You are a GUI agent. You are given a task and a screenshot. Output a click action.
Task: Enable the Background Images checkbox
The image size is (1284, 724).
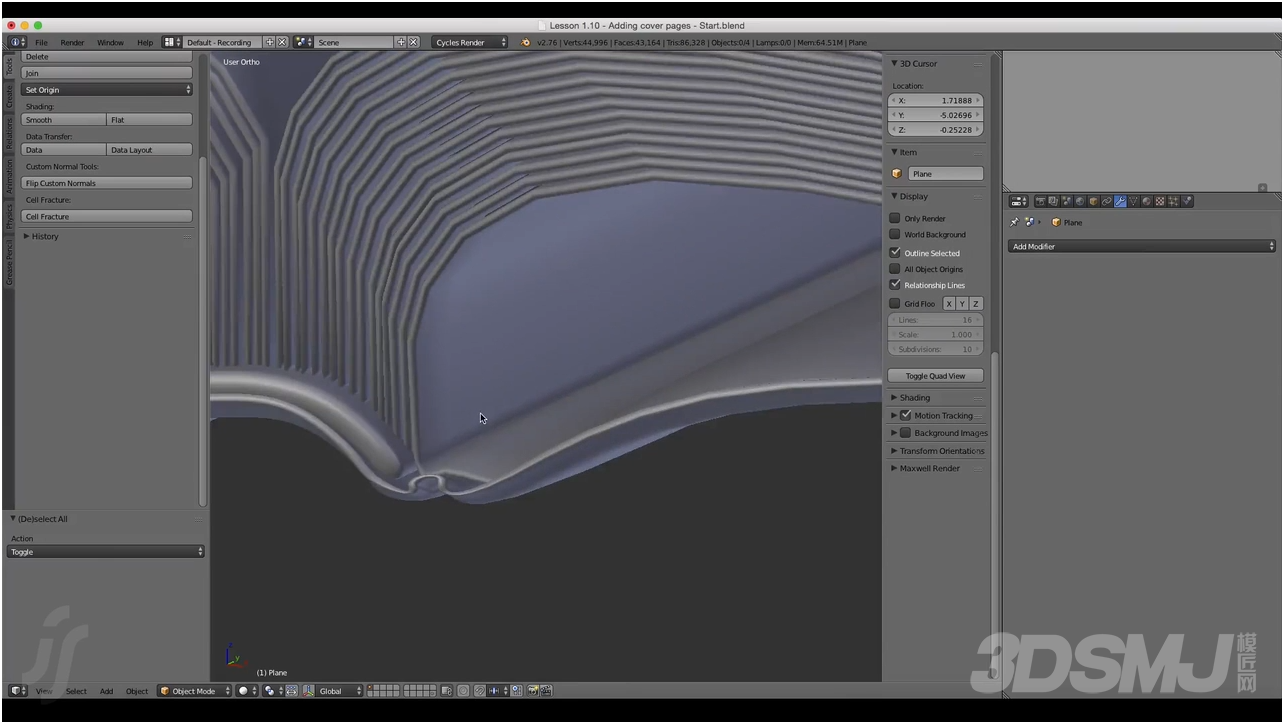point(906,433)
